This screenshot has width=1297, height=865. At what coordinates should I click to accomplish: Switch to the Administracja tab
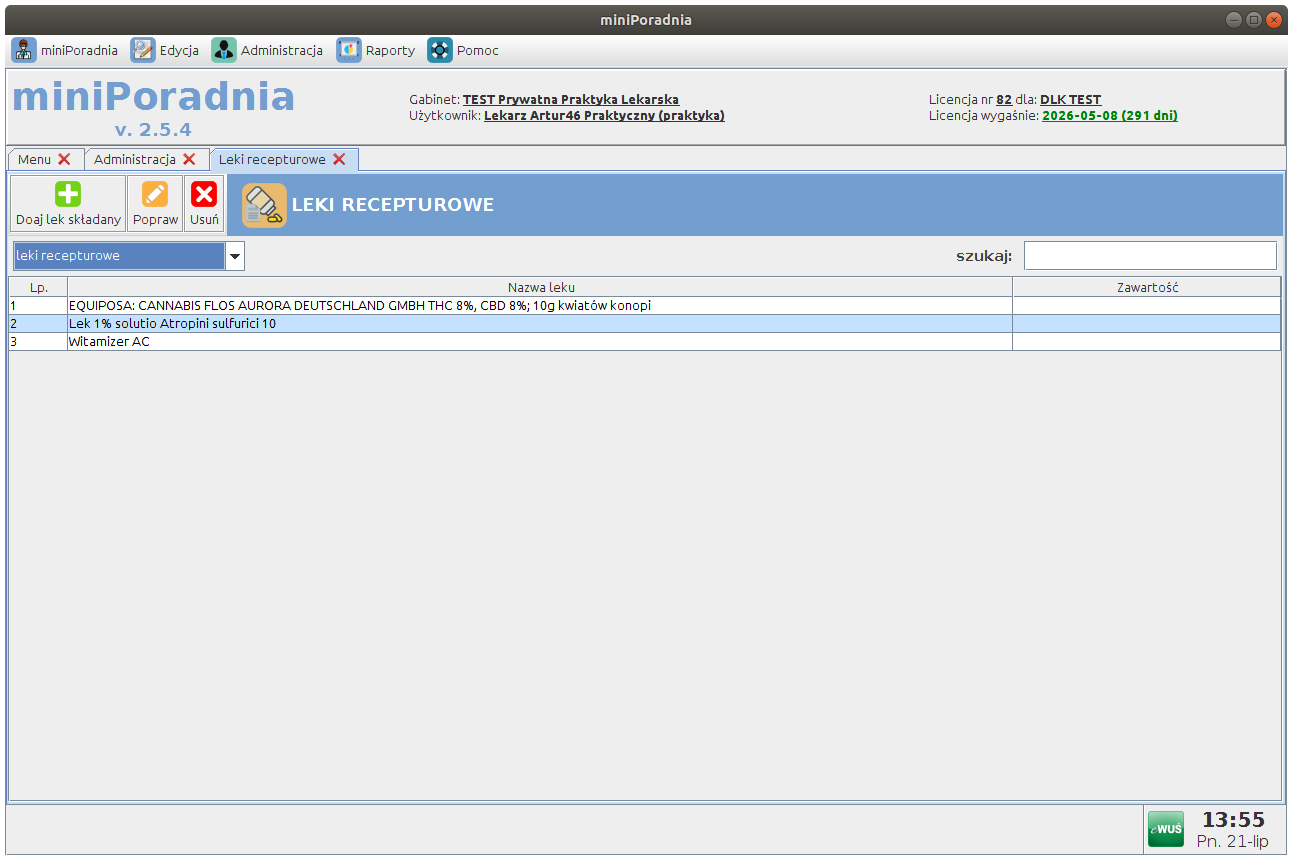click(134, 160)
